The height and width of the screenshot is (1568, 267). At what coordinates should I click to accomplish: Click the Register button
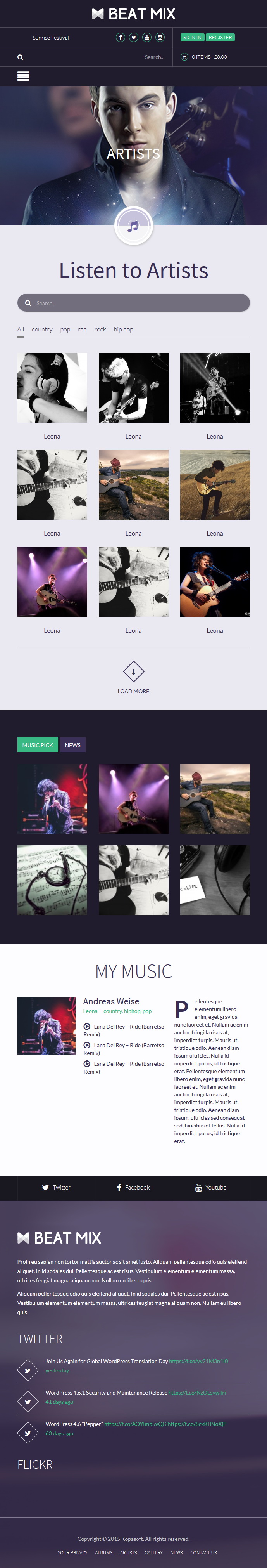(220, 37)
